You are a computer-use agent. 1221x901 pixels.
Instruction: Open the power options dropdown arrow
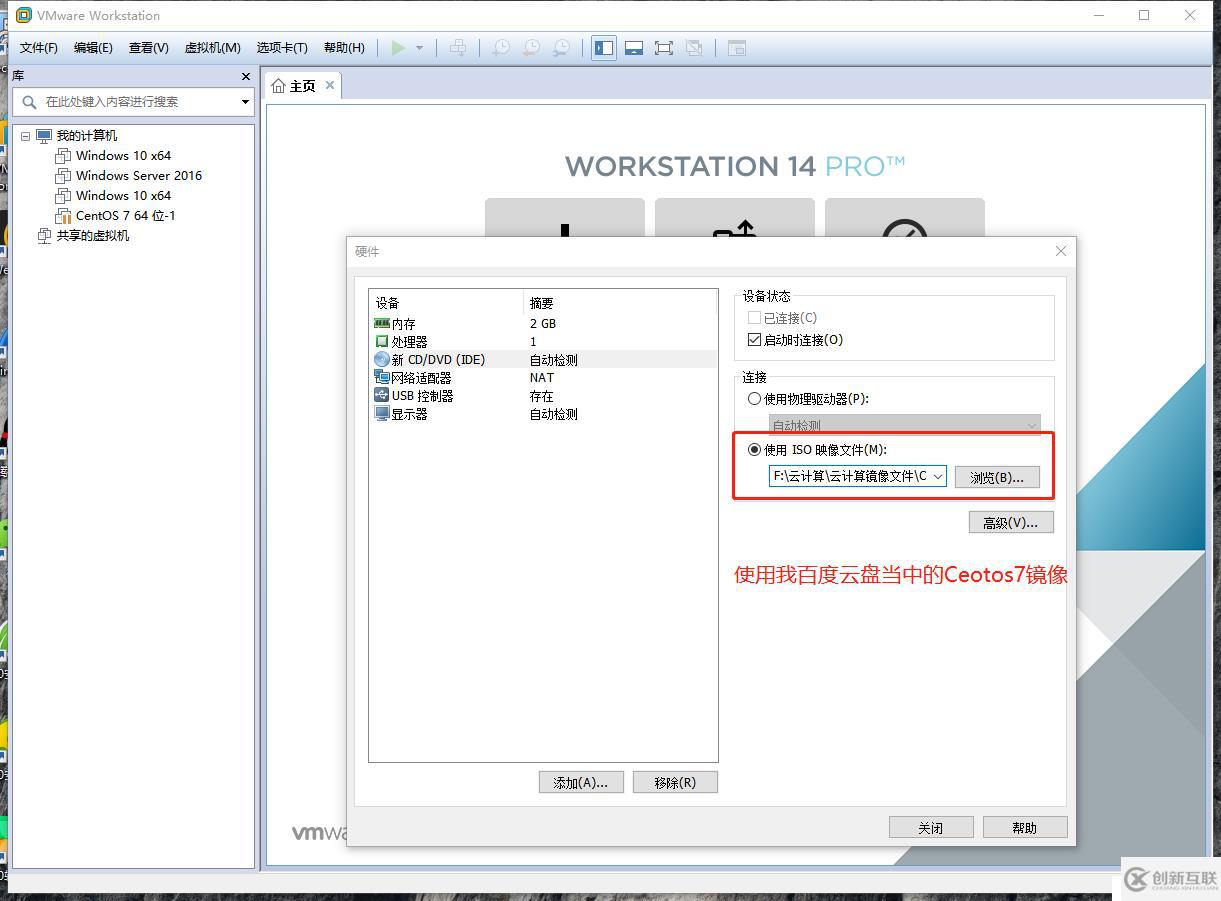(x=419, y=48)
